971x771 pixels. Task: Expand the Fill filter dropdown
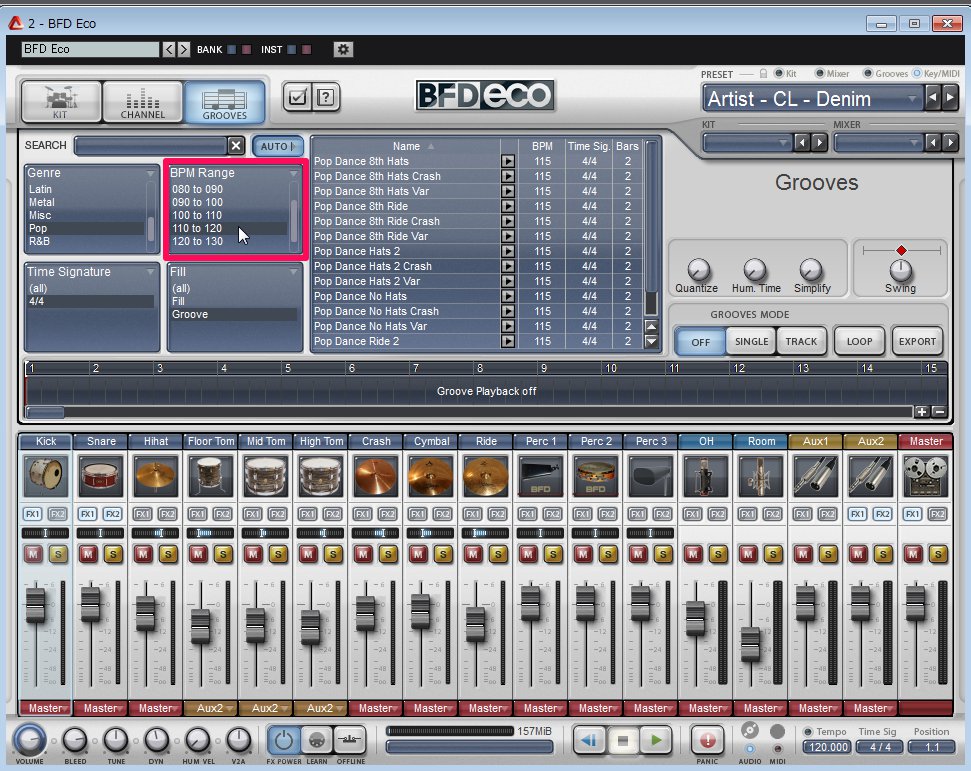pyautogui.click(x=294, y=272)
